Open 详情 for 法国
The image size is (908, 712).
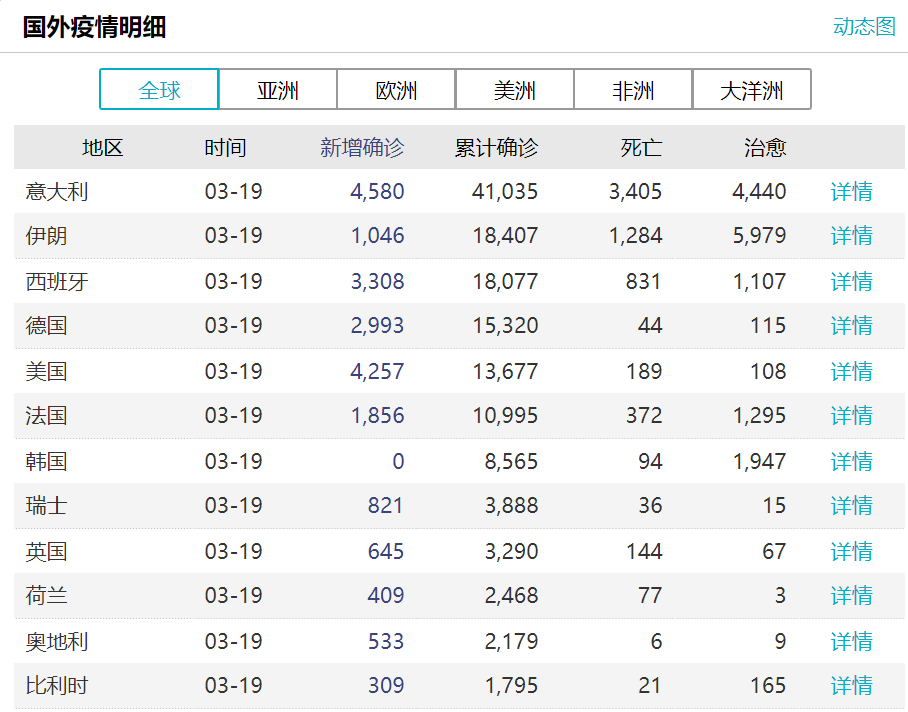(x=851, y=416)
